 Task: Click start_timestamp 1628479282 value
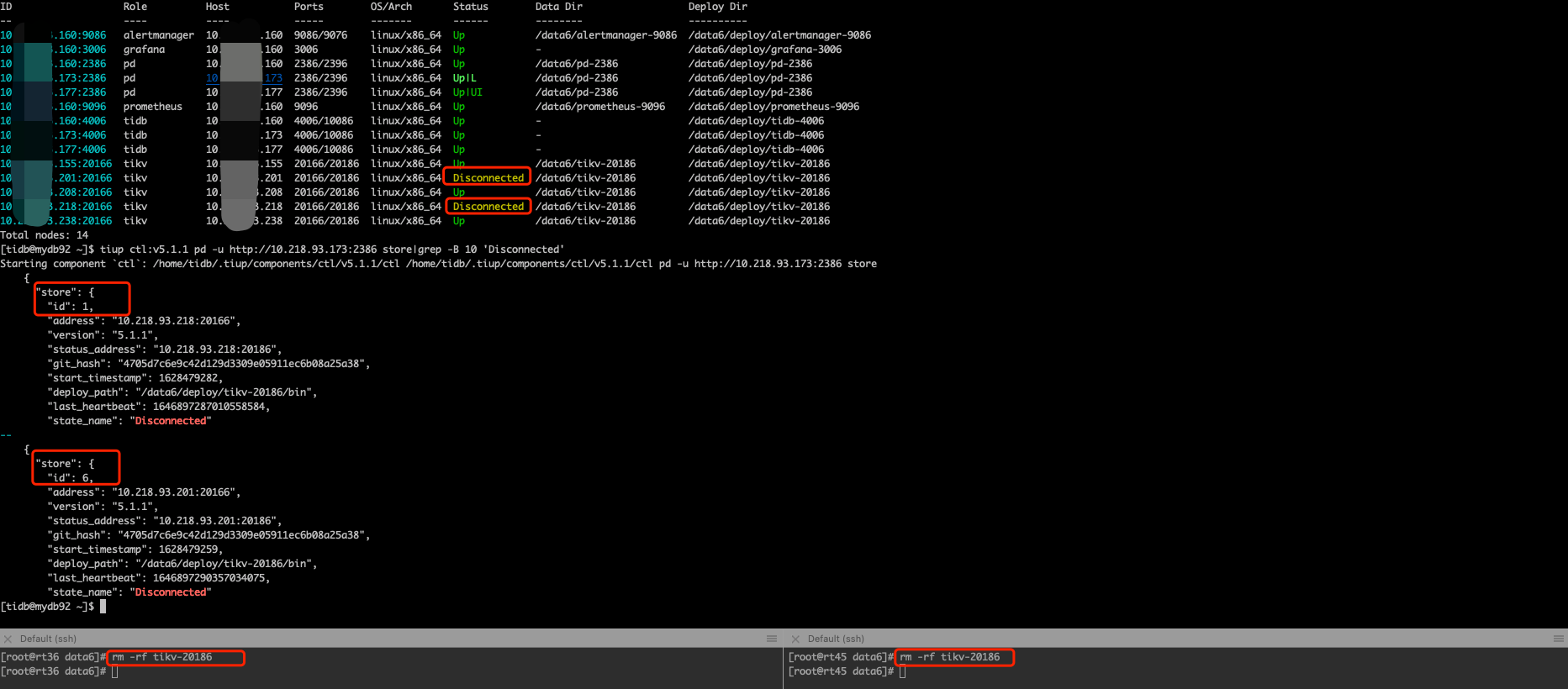(188, 378)
